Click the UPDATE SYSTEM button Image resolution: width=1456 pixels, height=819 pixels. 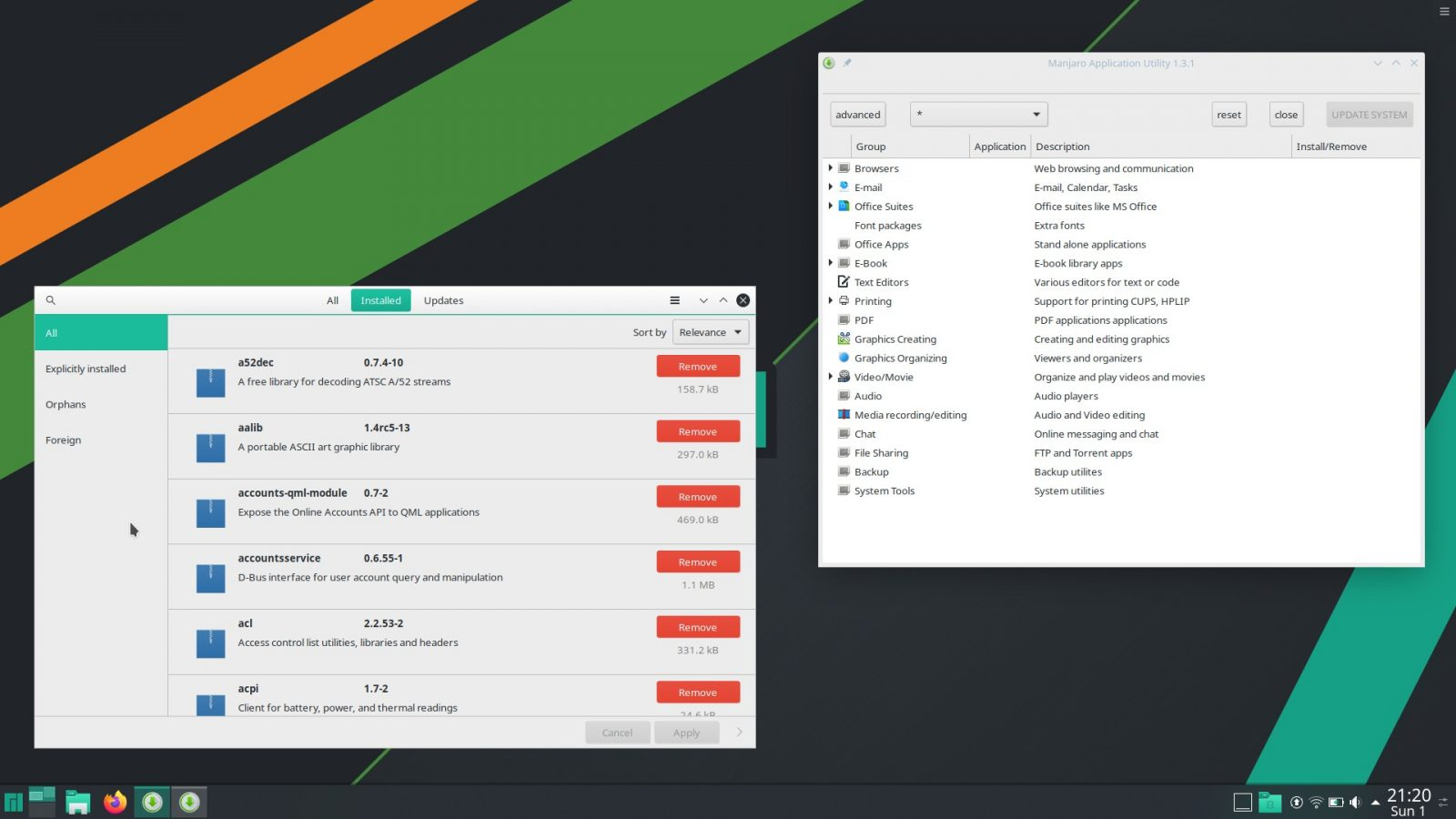coord(1369,115)
